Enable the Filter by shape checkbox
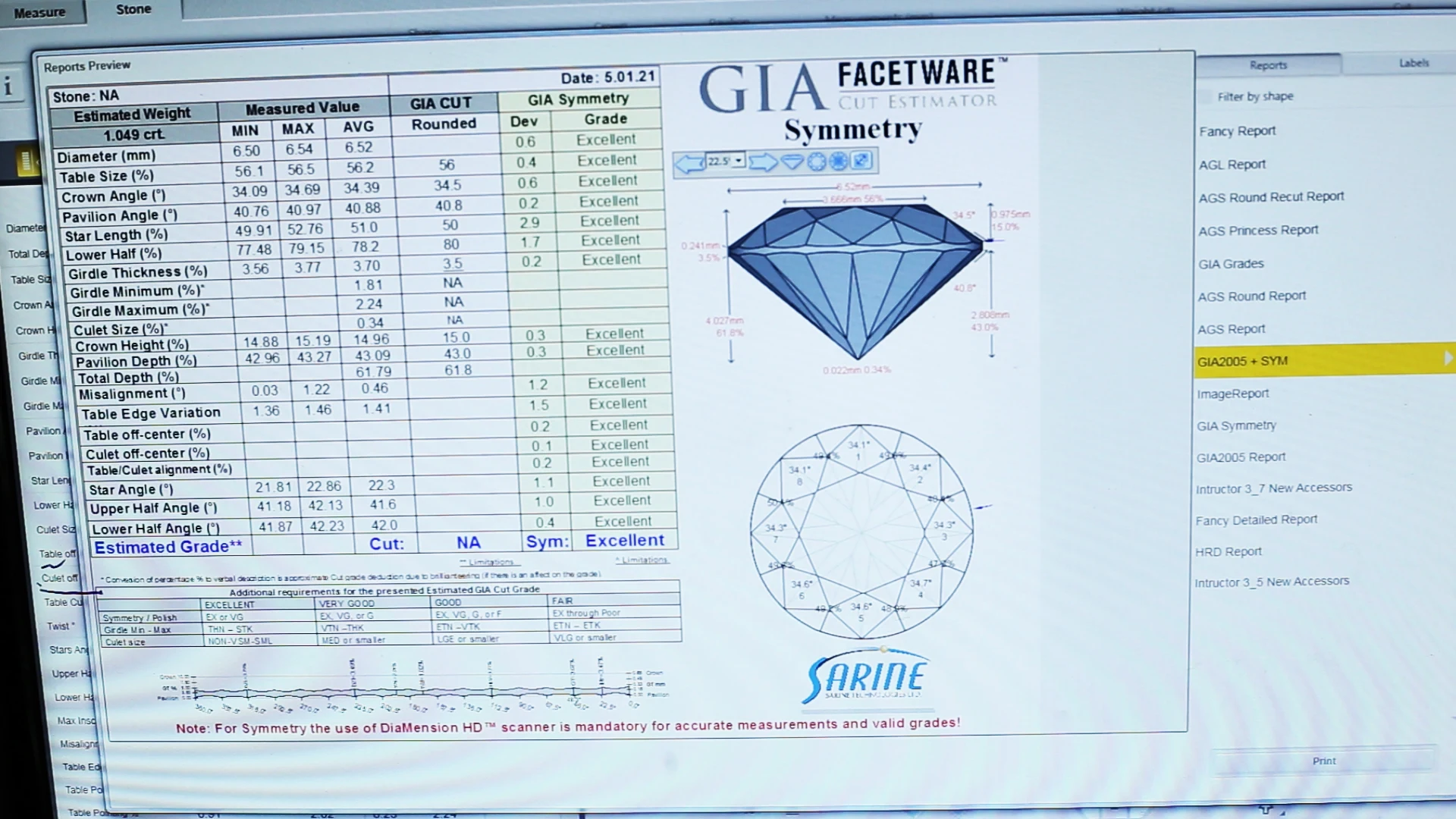1456x819 pixels. (1205, 97)
